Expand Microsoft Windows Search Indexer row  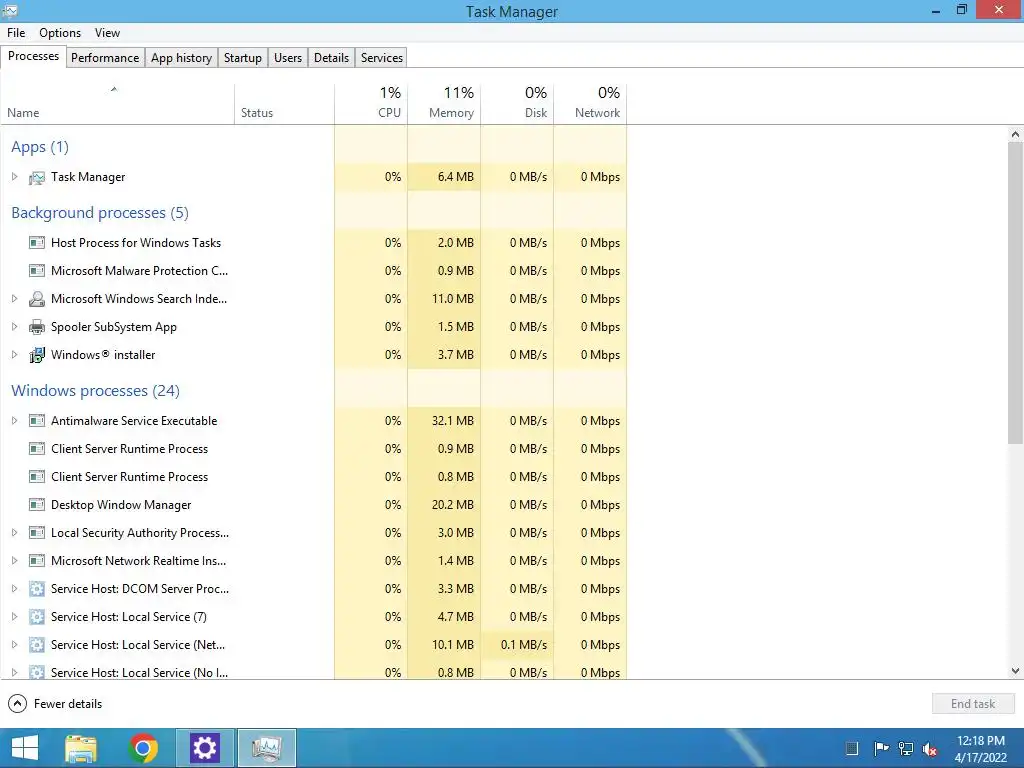14,299
